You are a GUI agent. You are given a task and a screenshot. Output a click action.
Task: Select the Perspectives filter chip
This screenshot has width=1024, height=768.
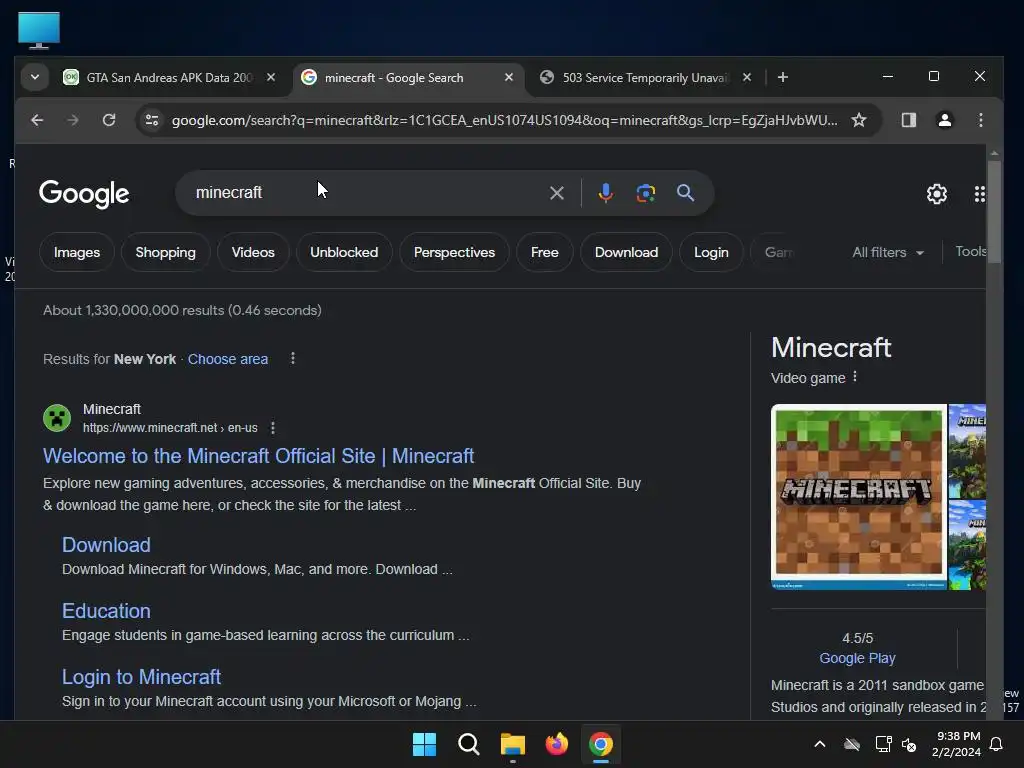click(x=455, y=253)
